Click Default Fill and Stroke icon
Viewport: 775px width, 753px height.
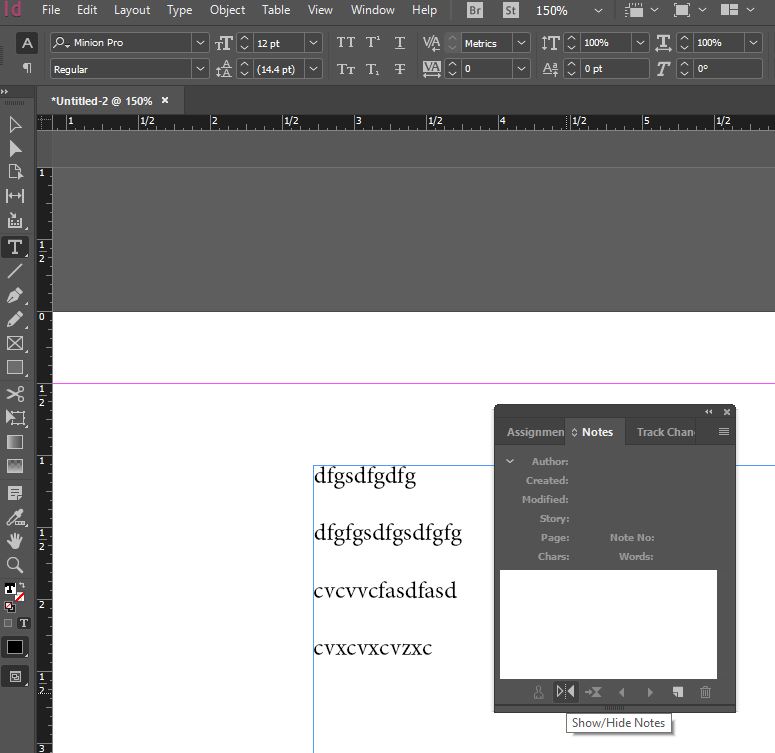coord(9,606)
